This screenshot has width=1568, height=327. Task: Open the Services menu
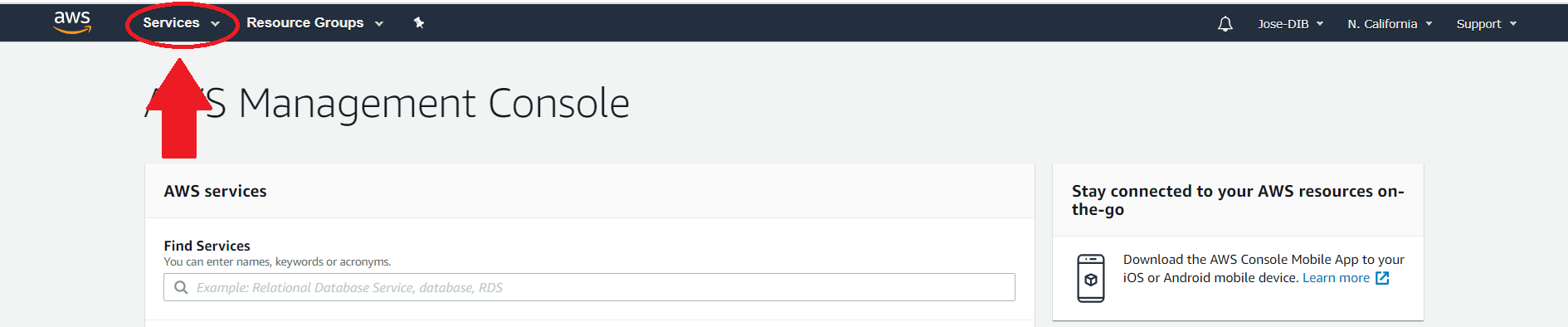coord(171,23)
